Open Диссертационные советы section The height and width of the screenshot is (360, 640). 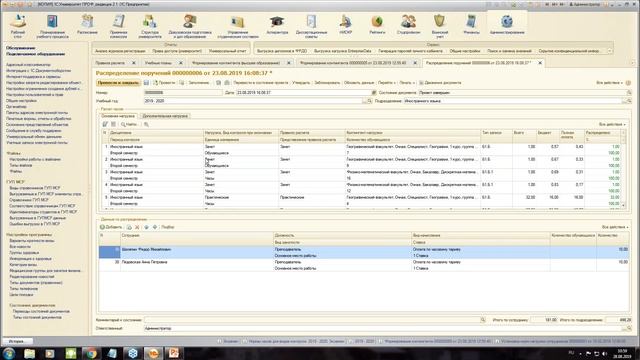311,26
